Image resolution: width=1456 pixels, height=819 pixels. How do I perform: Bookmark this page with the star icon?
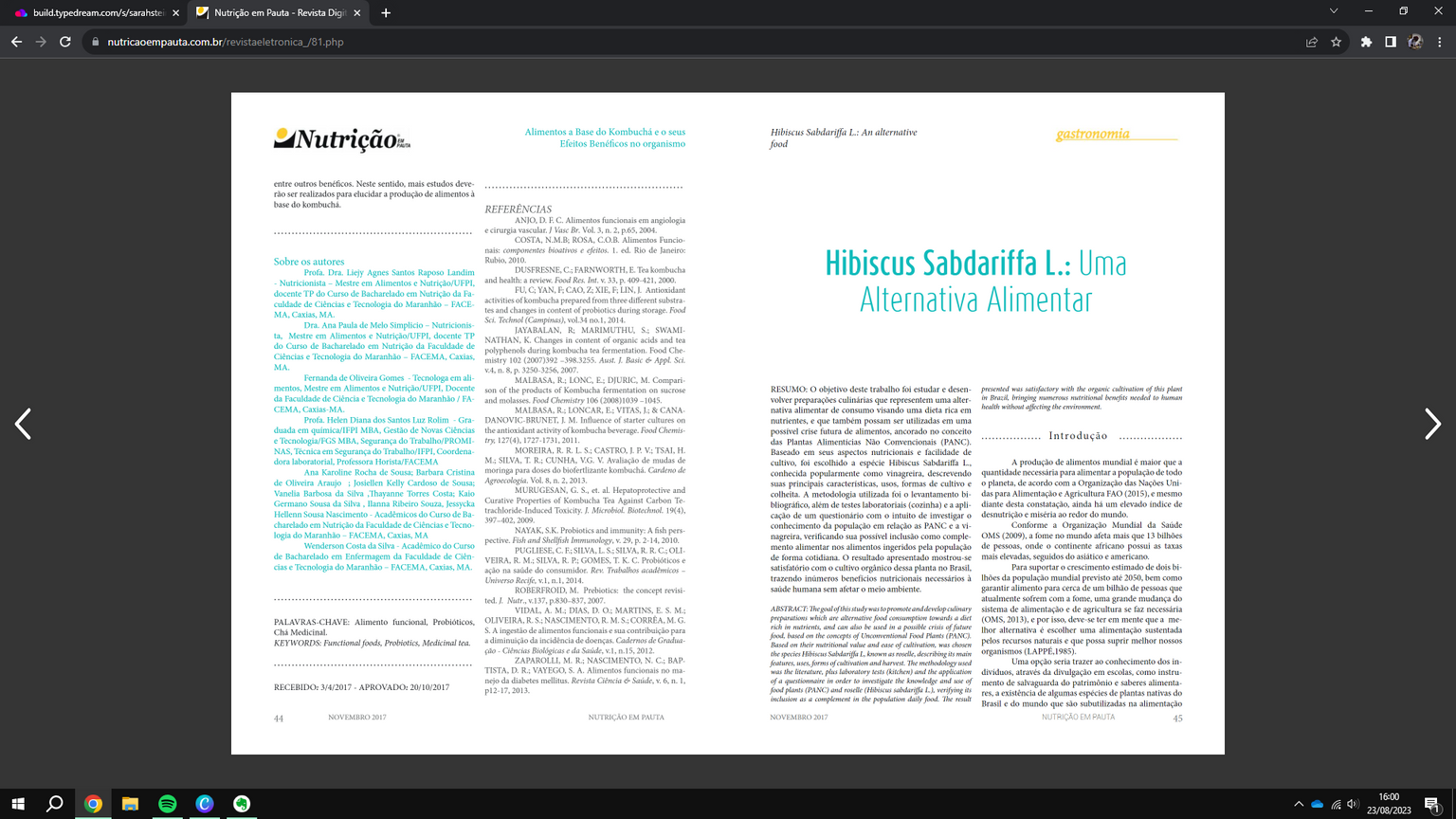1337,42
